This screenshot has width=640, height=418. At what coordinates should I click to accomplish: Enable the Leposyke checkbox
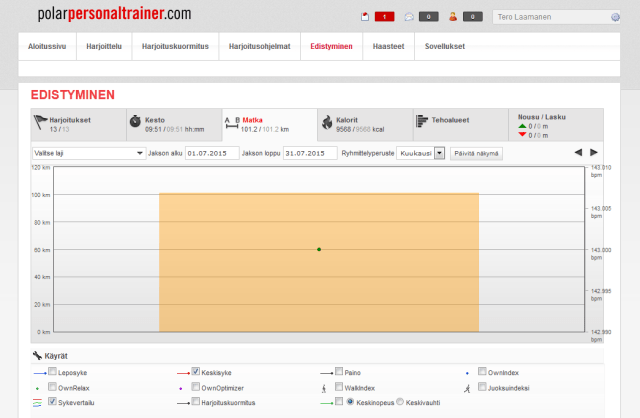53,371
